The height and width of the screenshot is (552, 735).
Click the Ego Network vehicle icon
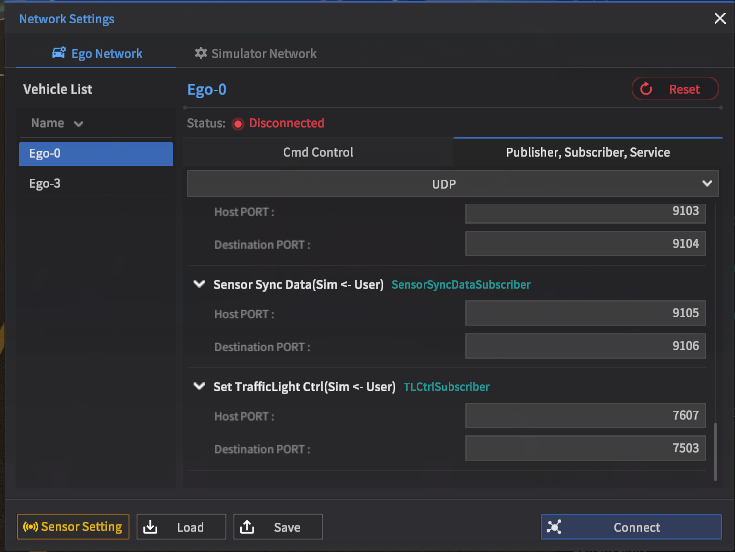[59, 54]
